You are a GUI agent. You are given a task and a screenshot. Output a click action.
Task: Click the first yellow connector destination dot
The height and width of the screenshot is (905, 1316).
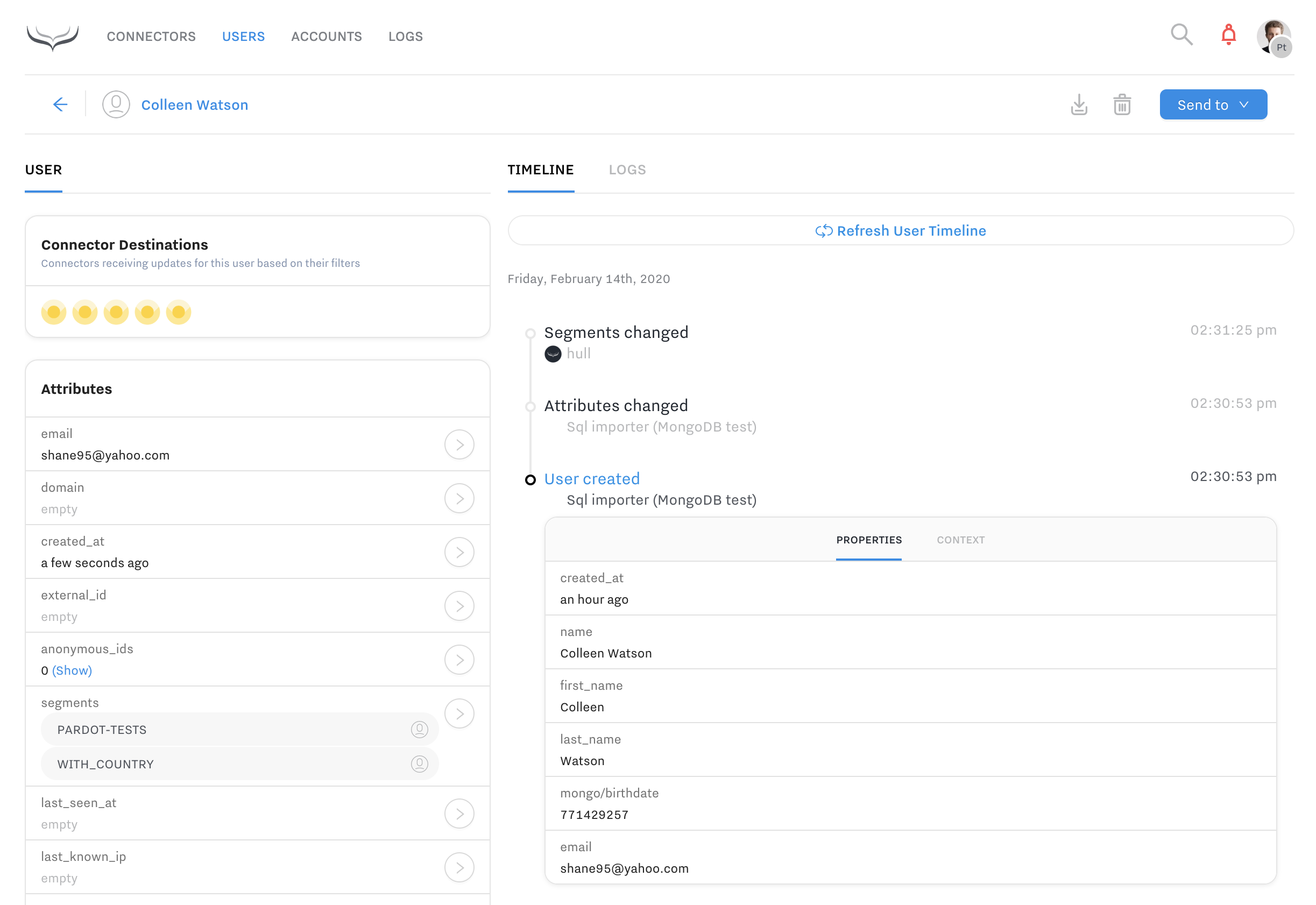(54, 312)
